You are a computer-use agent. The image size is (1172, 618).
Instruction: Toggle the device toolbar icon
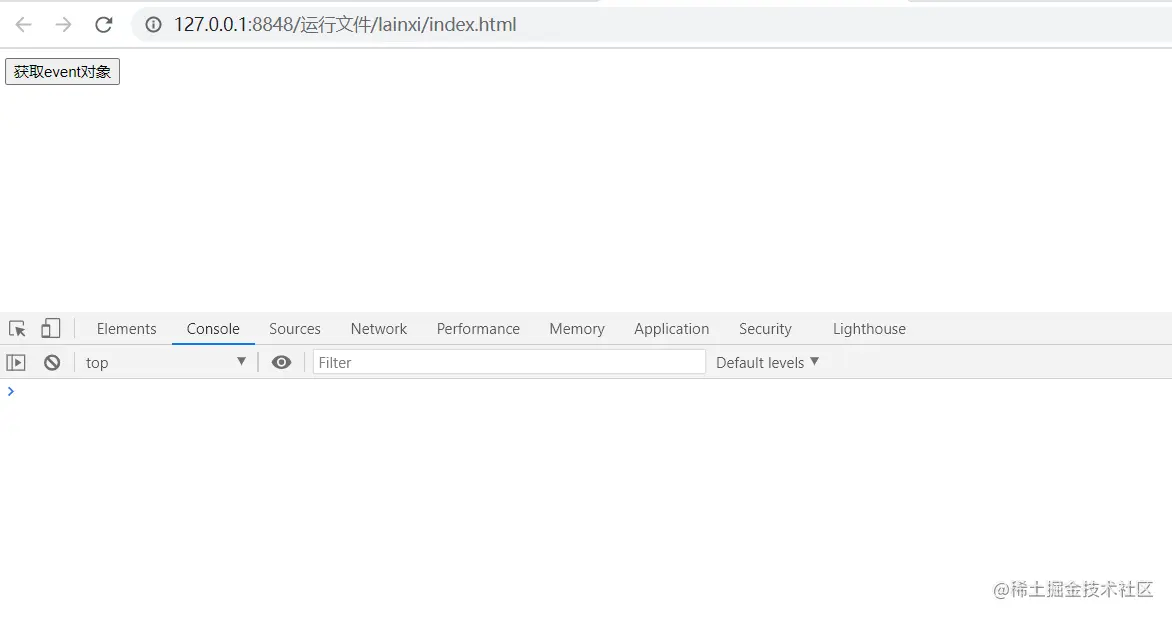click(51, 329)
